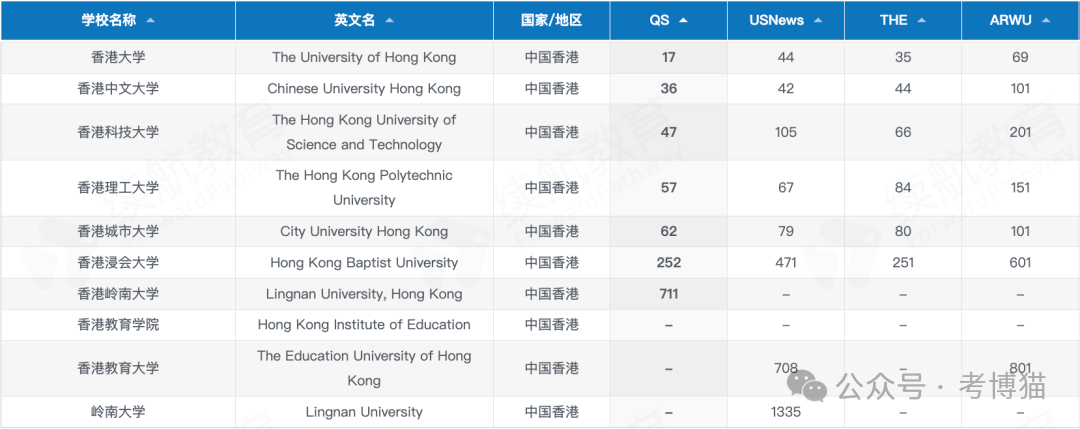Open Hong Kong Baptist University entry

point(364,262)
